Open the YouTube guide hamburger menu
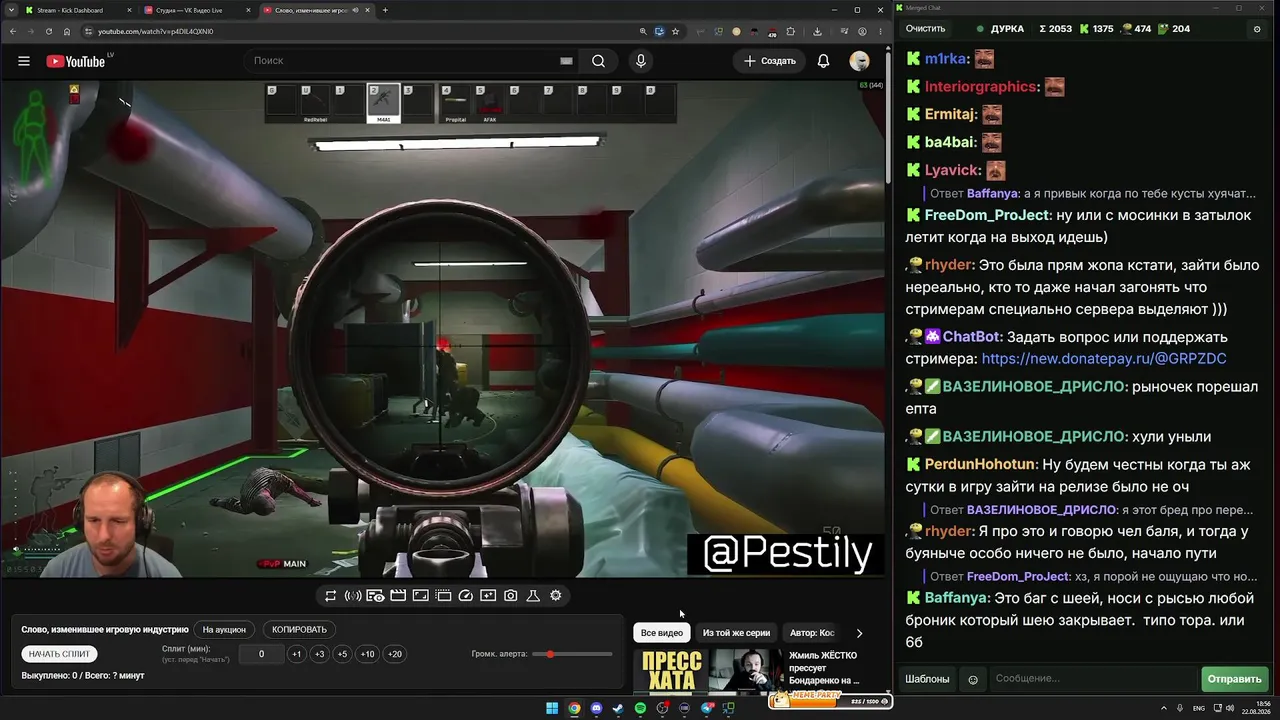The width and height of the screenshot is (1280, 720). point(24,61)
